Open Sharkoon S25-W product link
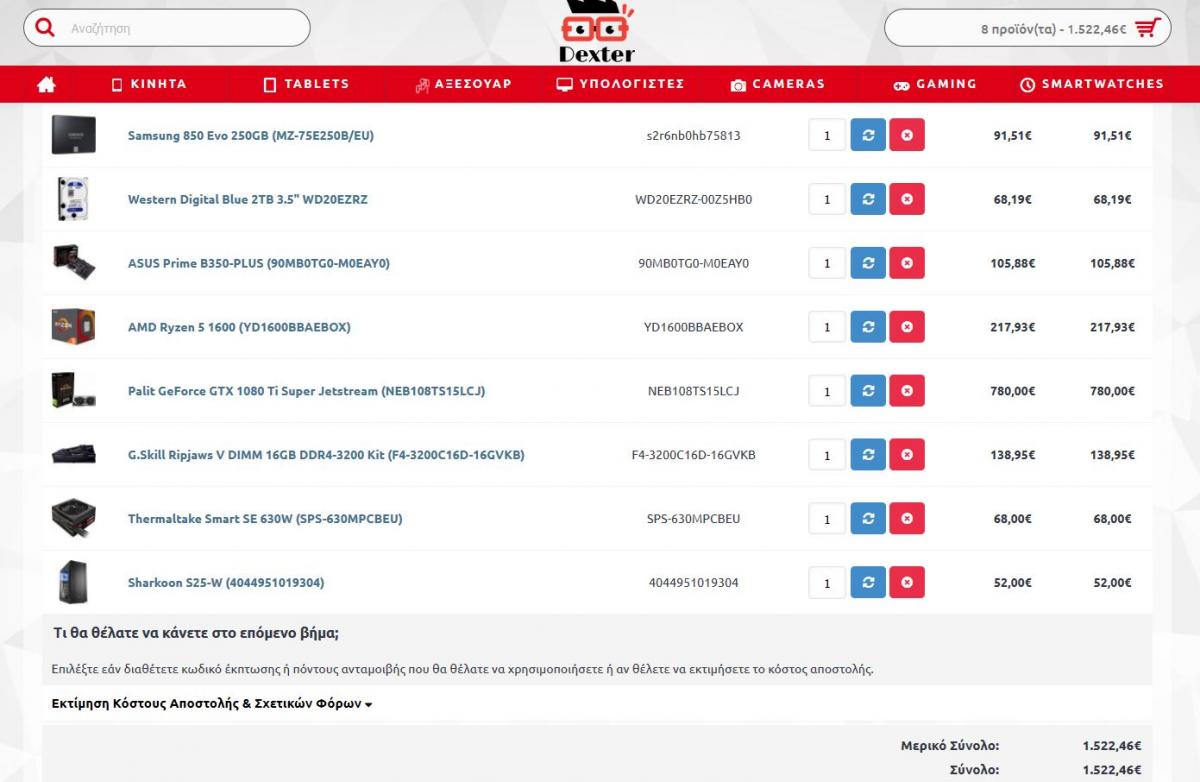This screenshot has width=1200, height=782. 226,583
